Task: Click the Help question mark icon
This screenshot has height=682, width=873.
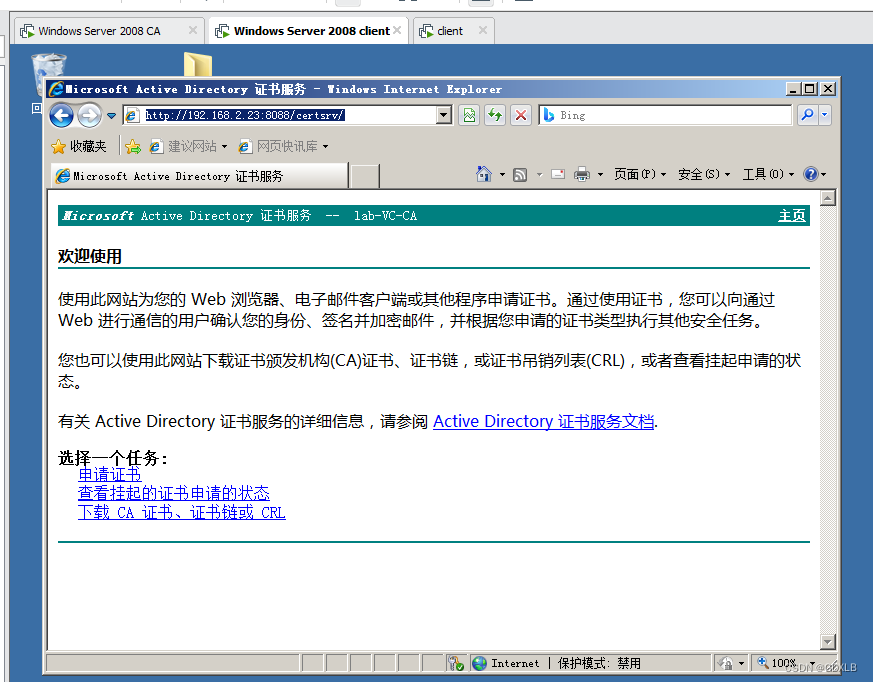Action: pyautogui.click(x=811, y=174)
